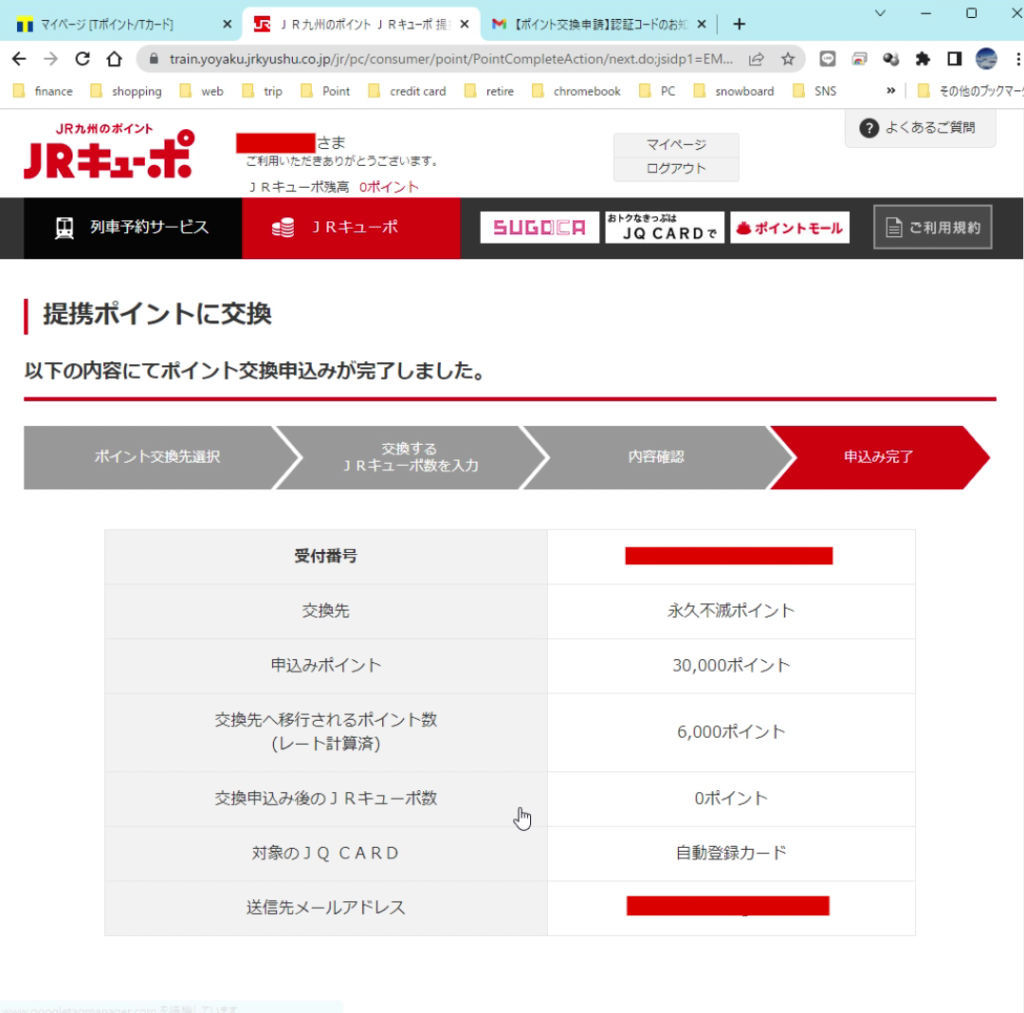1024x1013 pixels.
Task: Click the JRキューポ残高 0ポイント balance
Action: click(333, 187)
